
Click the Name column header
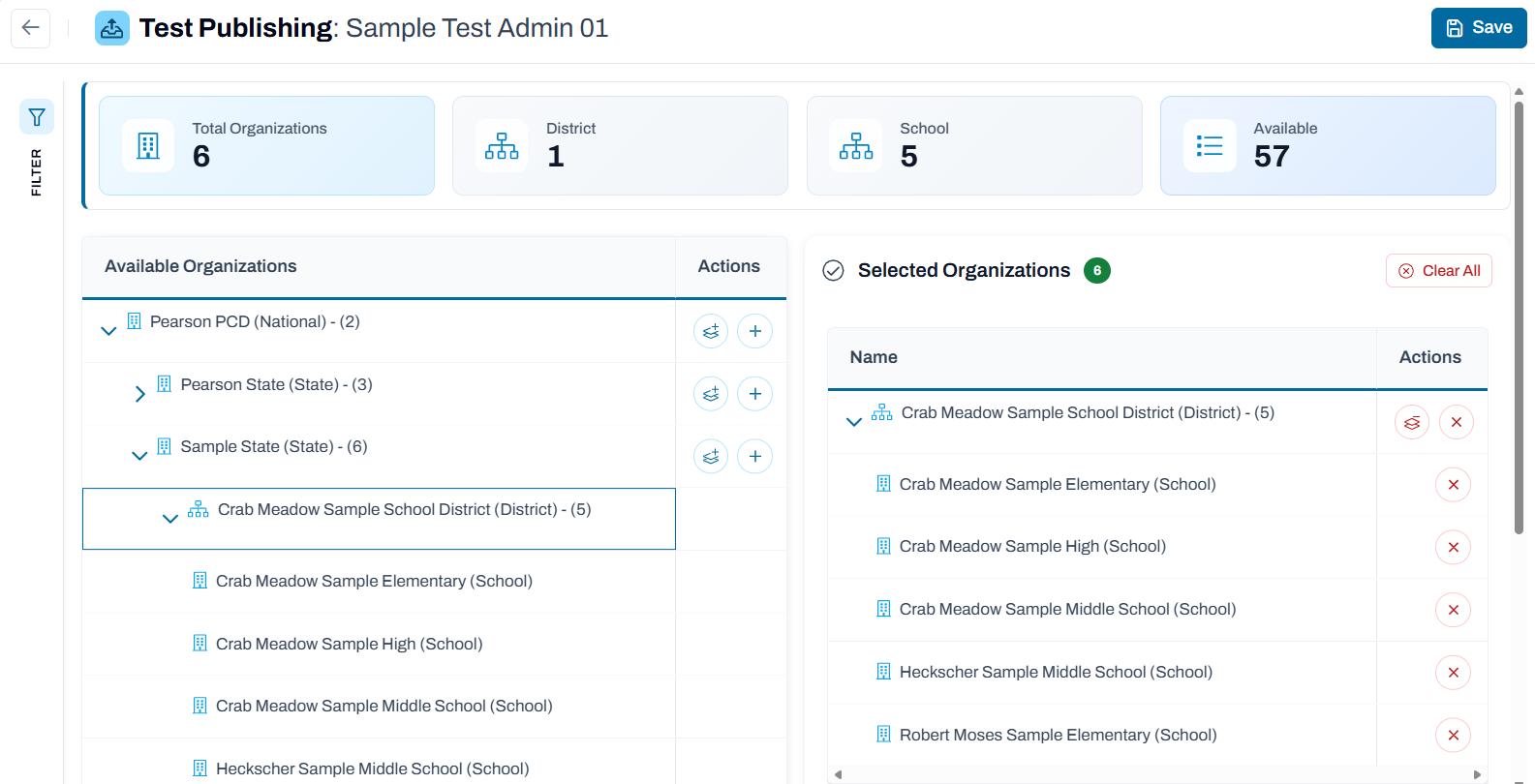coord(1102,357)
